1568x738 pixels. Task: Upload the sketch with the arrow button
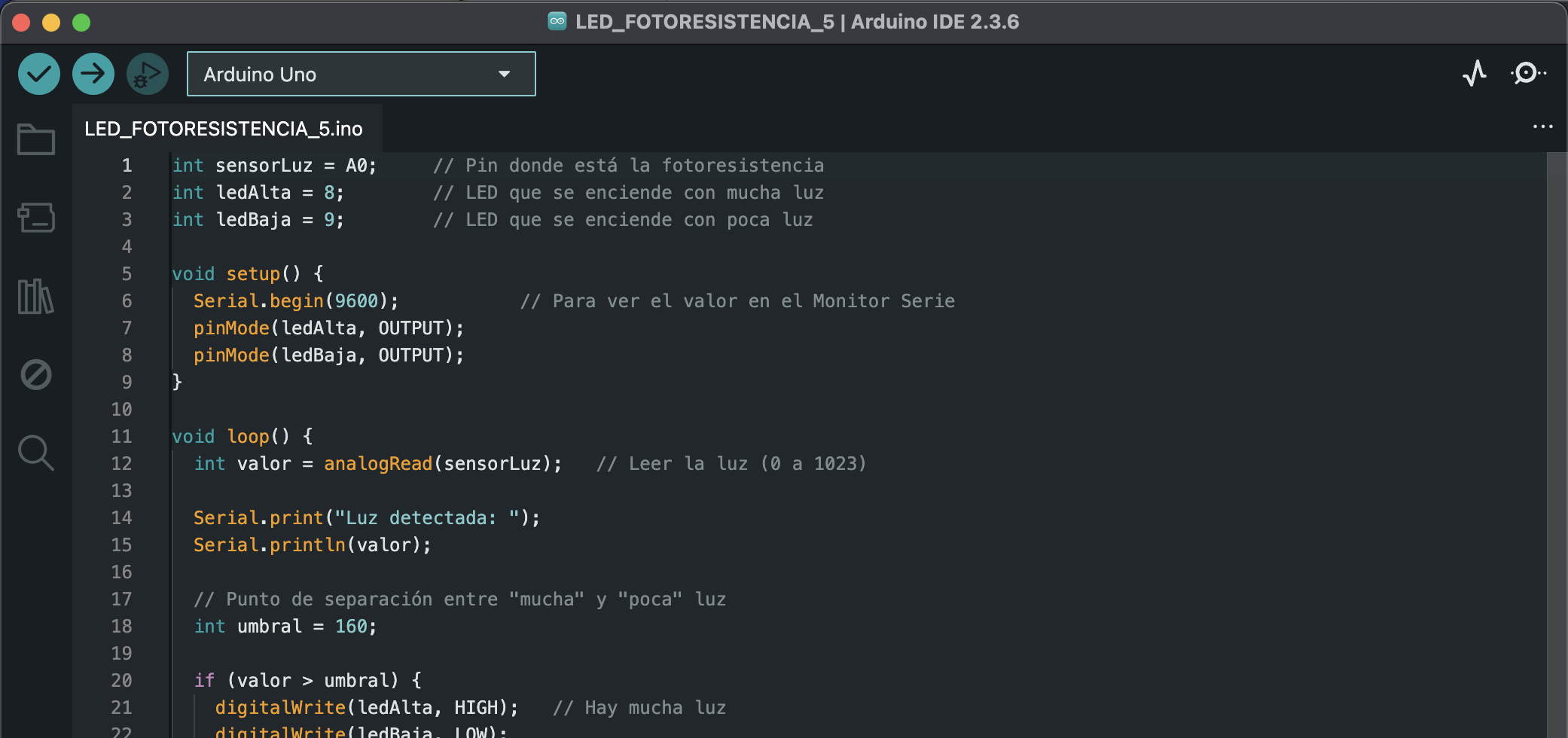click(x=93, y=74)
